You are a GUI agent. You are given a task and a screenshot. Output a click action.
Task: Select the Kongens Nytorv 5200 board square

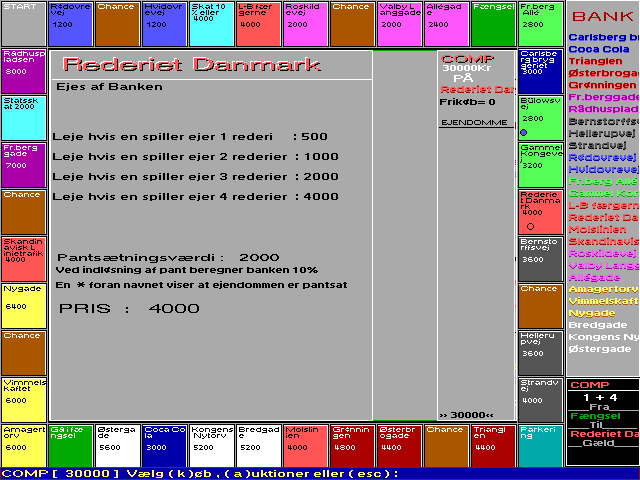(x=211, y=445)
